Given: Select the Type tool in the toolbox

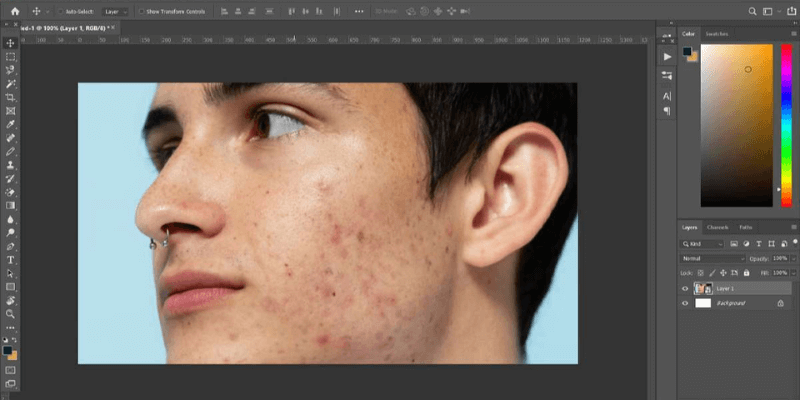Looking at the screenshot, I should (10, 259).
